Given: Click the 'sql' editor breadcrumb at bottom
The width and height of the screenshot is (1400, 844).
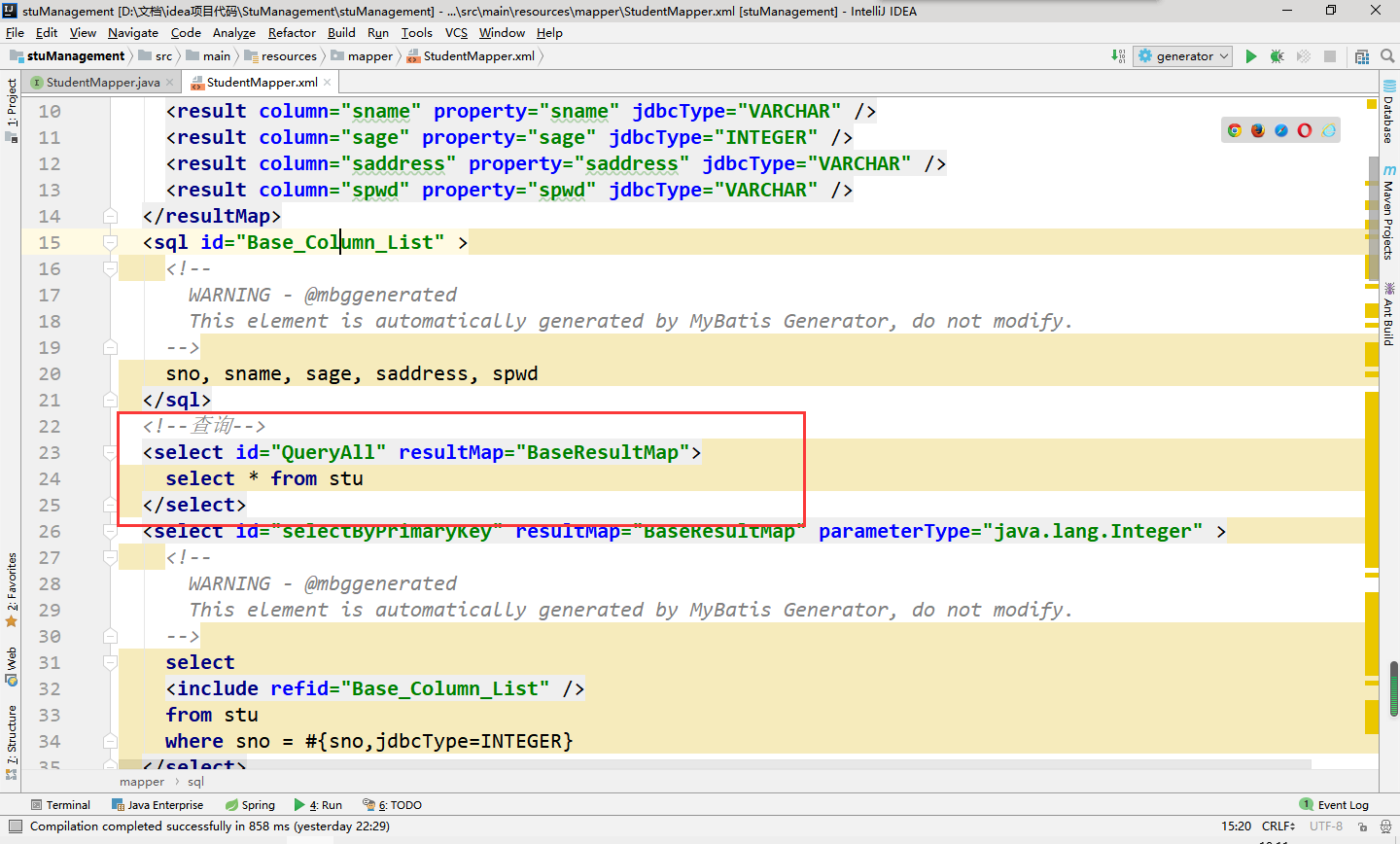Looking at the screenshot, I should (x=195, y=782).
